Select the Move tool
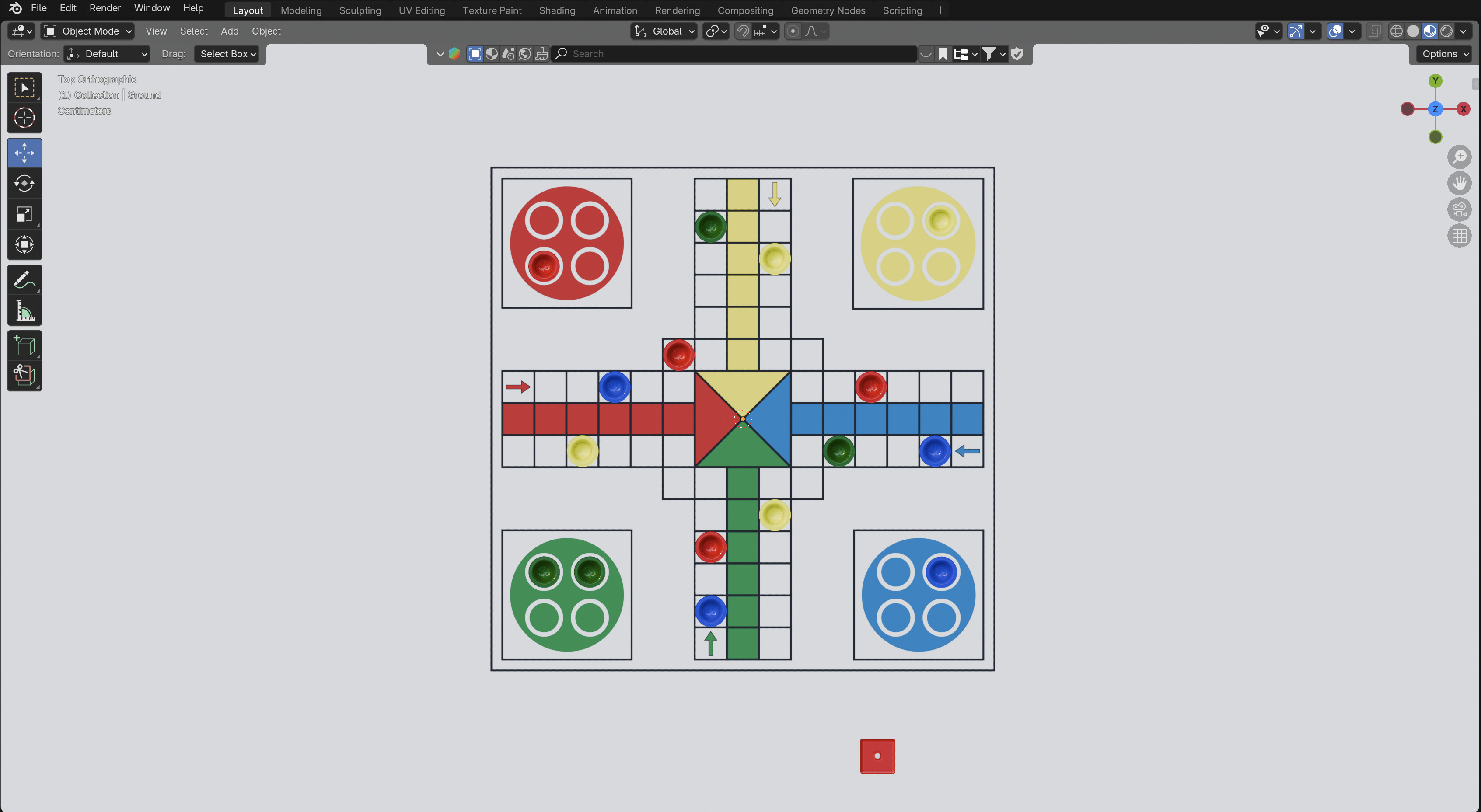Image resolution: width=1481 pixels, height=812 pixels. (x=24, y=153)
